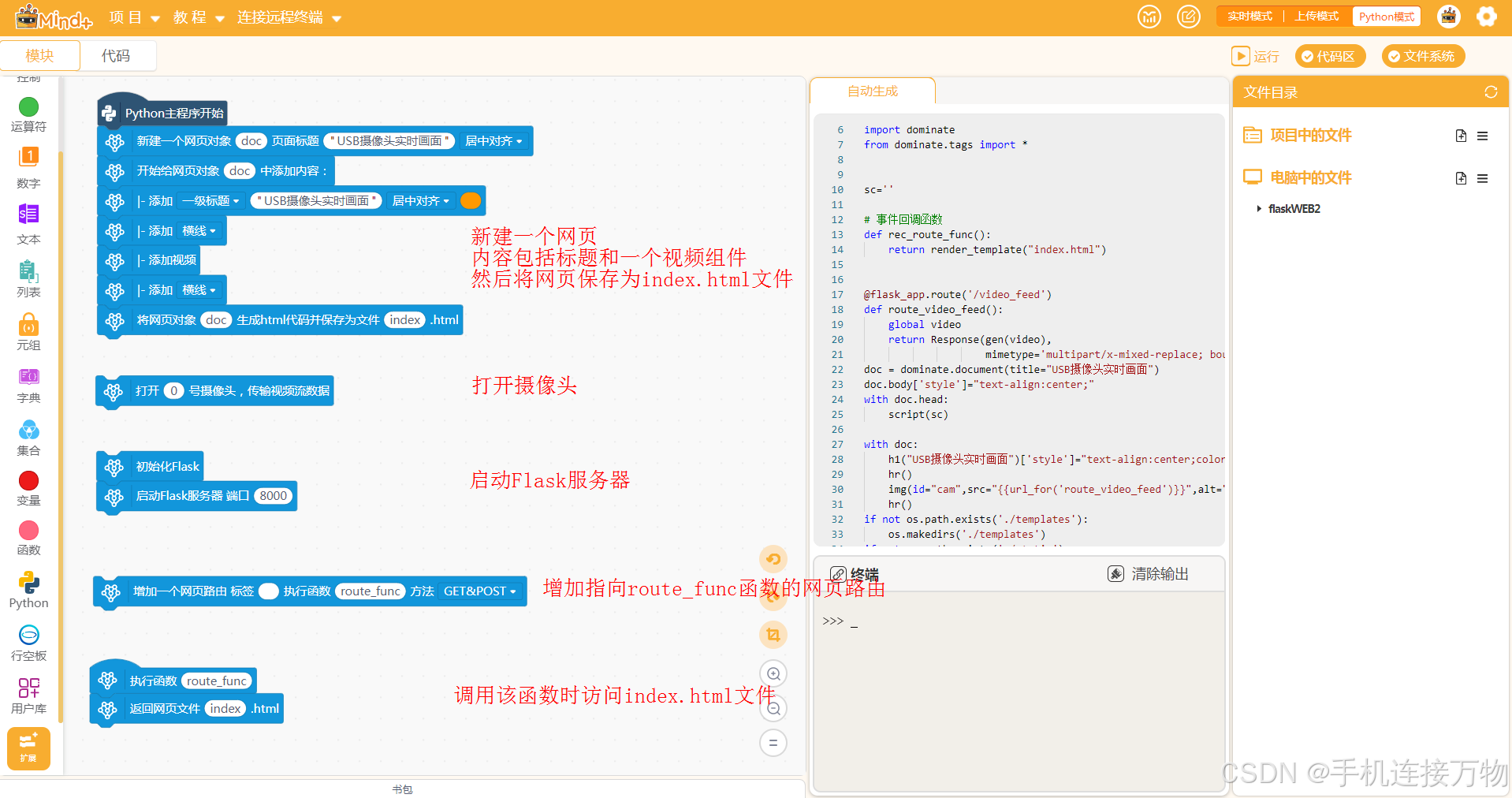Select the 函数 block category
The height and width of the screenshot is (798, 1512).
pos(28,538)
